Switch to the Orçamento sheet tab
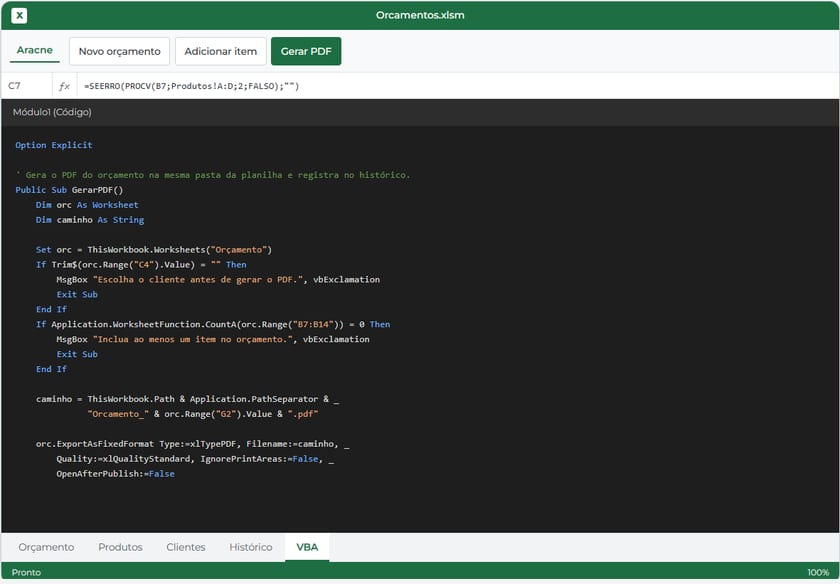Image resolution: width=840 pixels, height=584 pixels. click(x=46, y=547)
